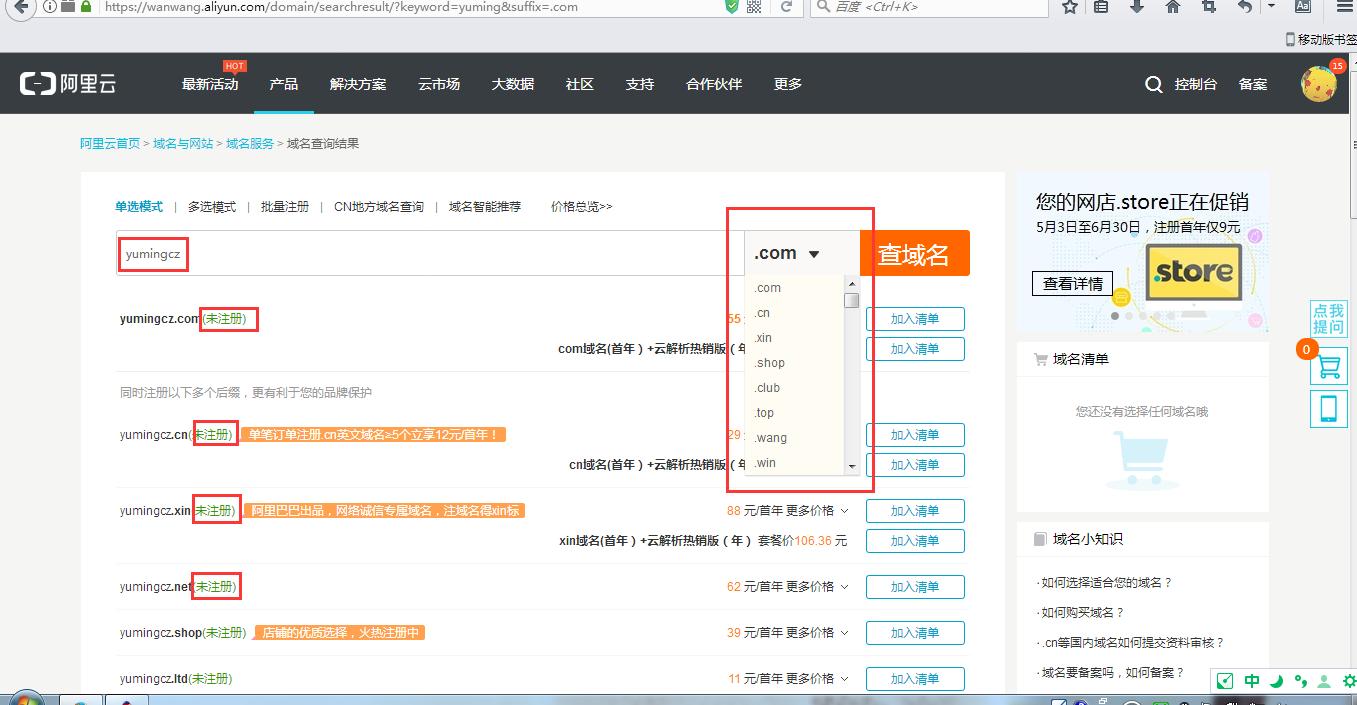Image resolution: width=1357 pixels, height=705 pixels.
Task: Click the yumingcz domain input field
Action: click(151, 254)
